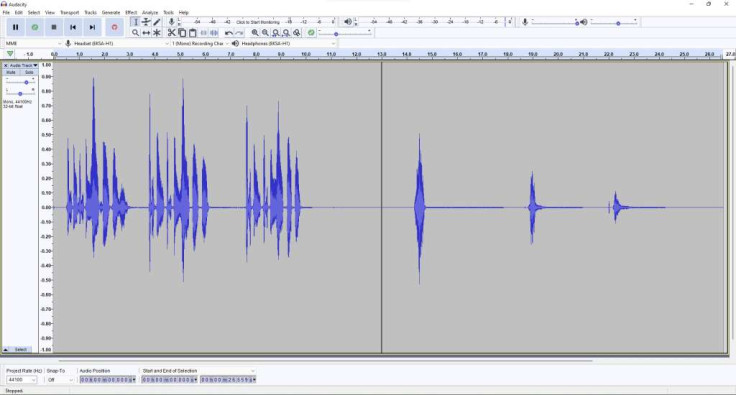Click the record meter microphone icon

click(172, 22)
